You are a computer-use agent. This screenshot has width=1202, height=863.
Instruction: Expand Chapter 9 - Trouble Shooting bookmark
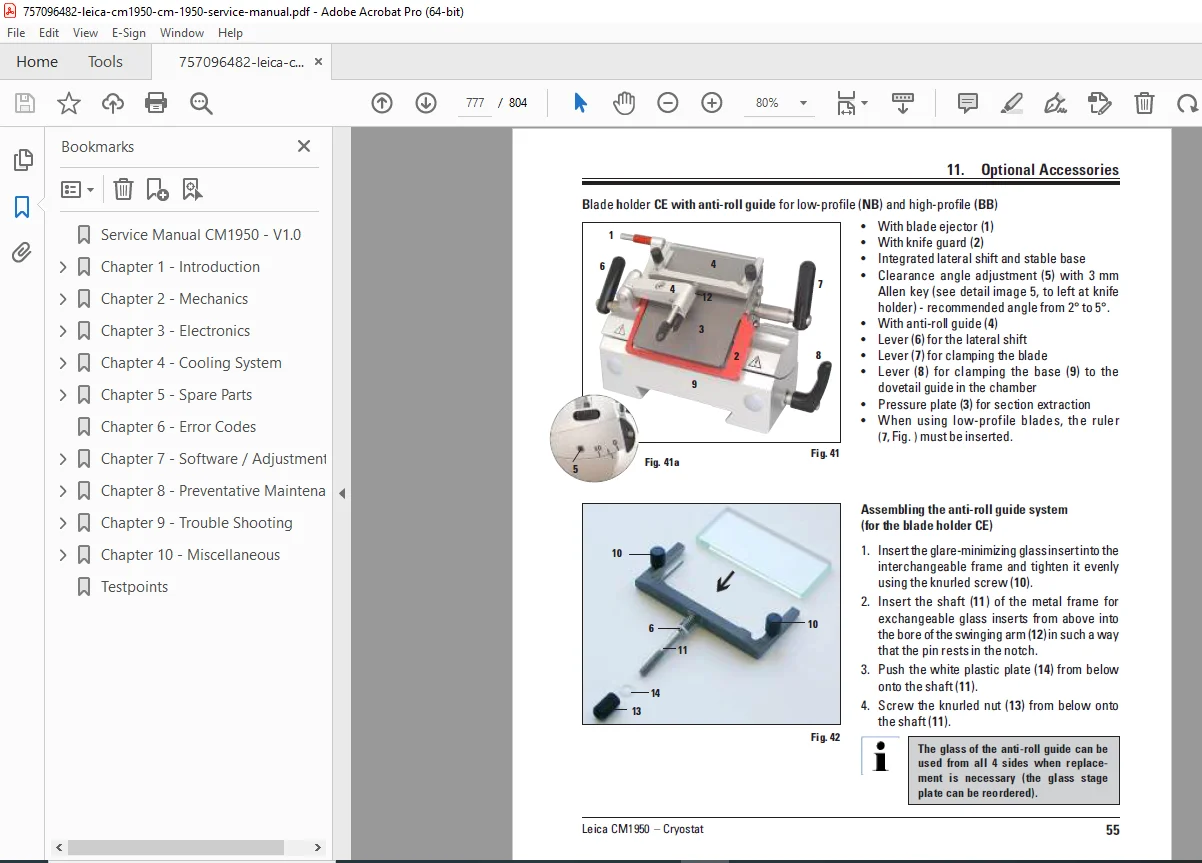click(x=63, y=523)
